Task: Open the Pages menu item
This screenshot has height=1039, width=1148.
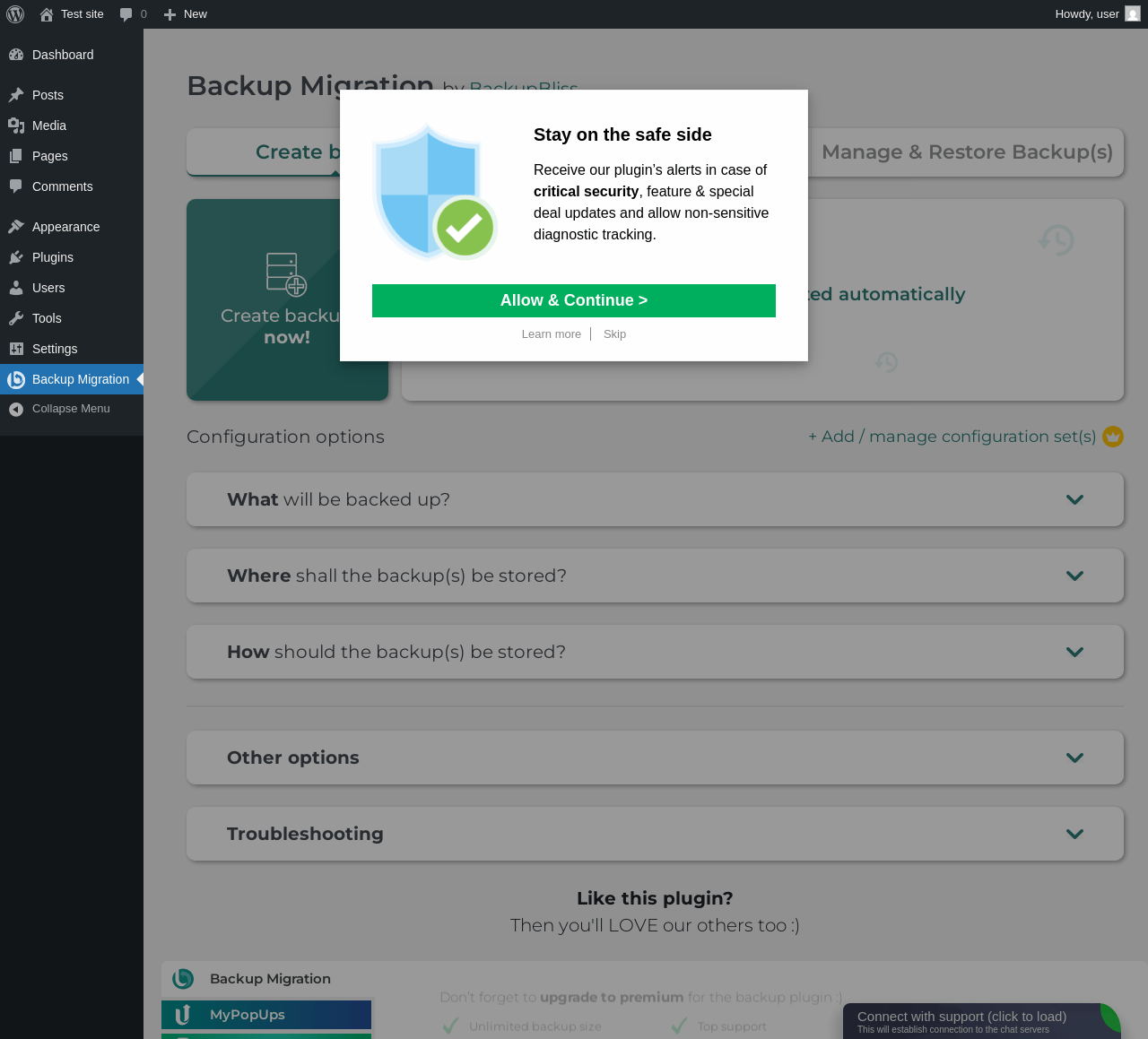Action: pos(72,156)
